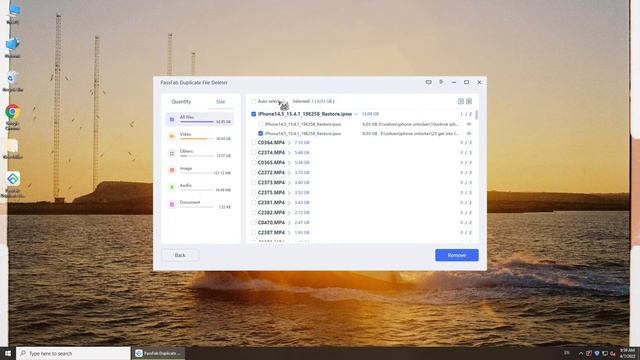640x360 pixels.
Task: Select the Image category icon
Action: tap(172, 170)
